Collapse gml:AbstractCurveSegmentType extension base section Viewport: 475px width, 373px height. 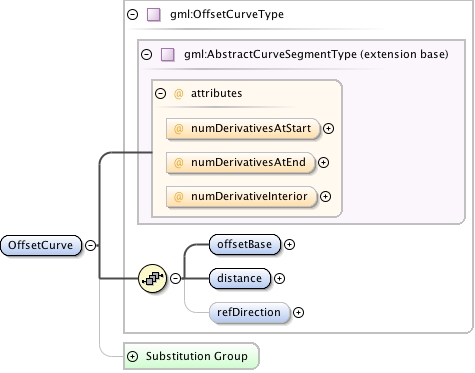[146, 54]
